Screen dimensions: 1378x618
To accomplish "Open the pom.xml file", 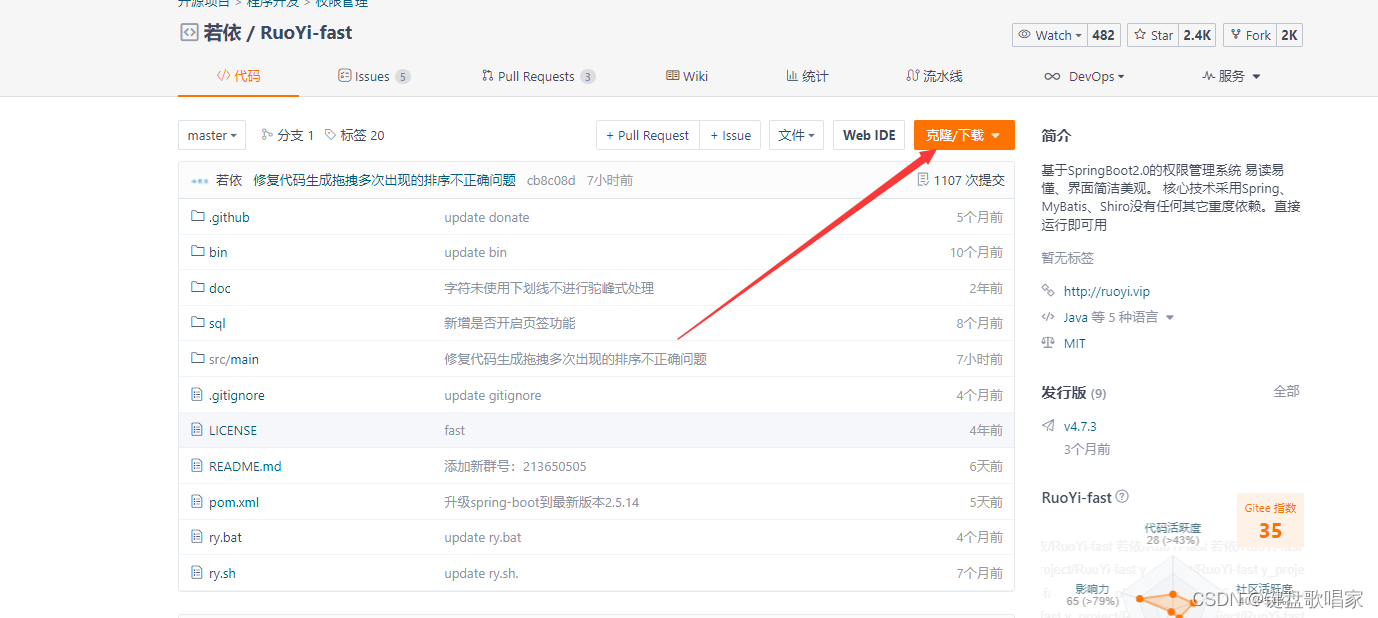I will [x=234, y=502].
